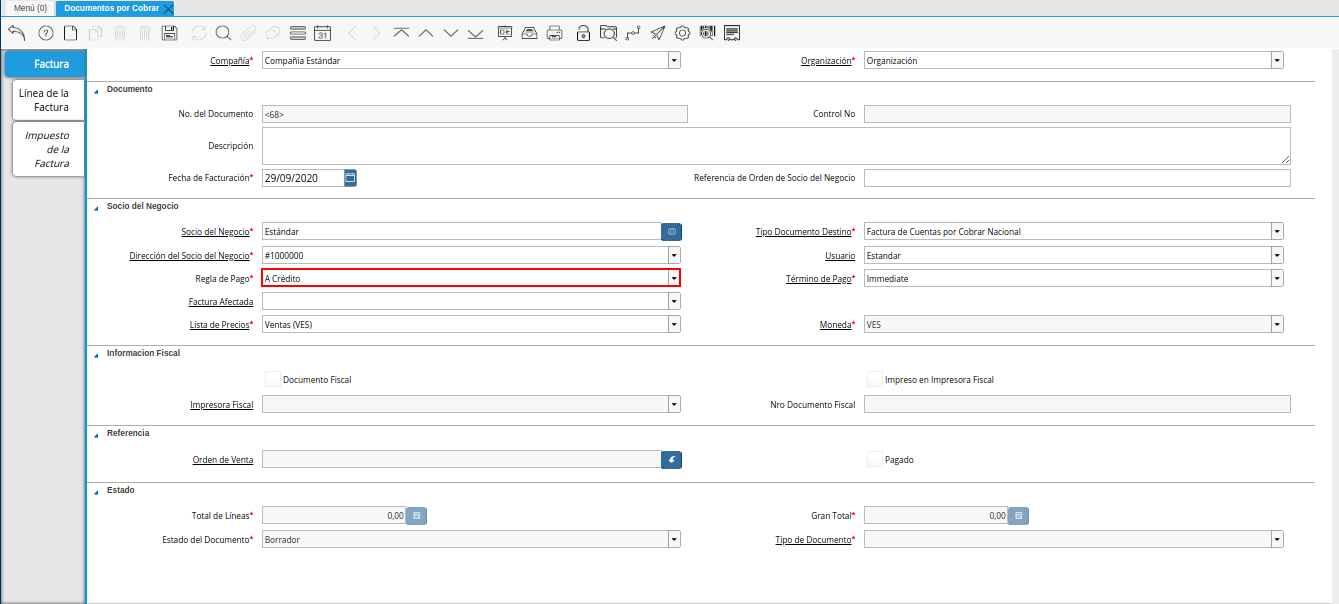The height and width of the screenshot is (604, 1339).
Task: Expand the Término de Pago dropdown
Action: [x=1277, y=278]
